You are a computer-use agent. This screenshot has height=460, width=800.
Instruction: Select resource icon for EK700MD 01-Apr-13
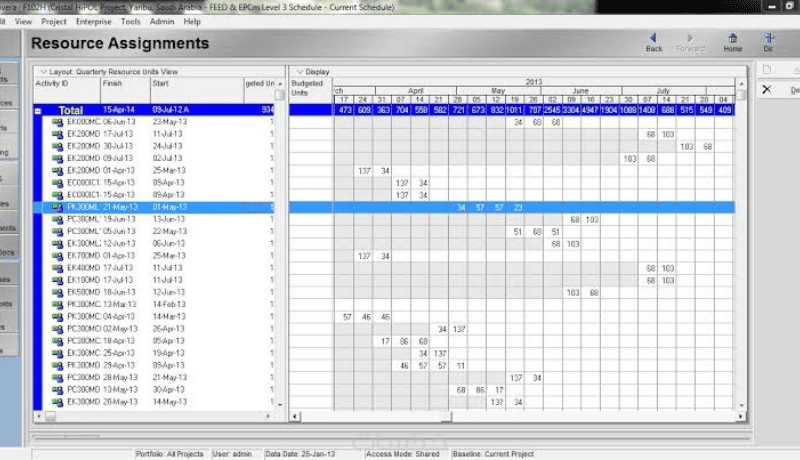pos(58,256)
